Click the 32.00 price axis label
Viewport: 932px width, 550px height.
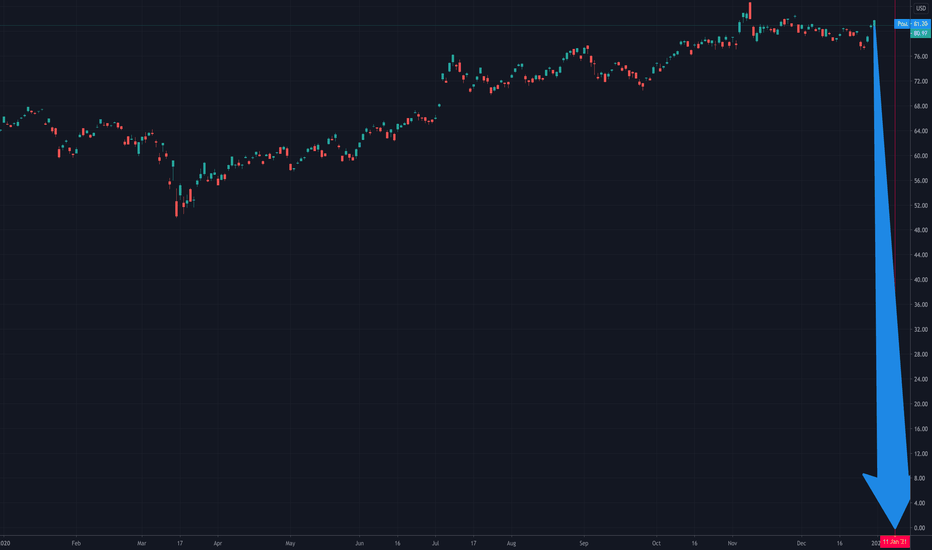[921, 329]
